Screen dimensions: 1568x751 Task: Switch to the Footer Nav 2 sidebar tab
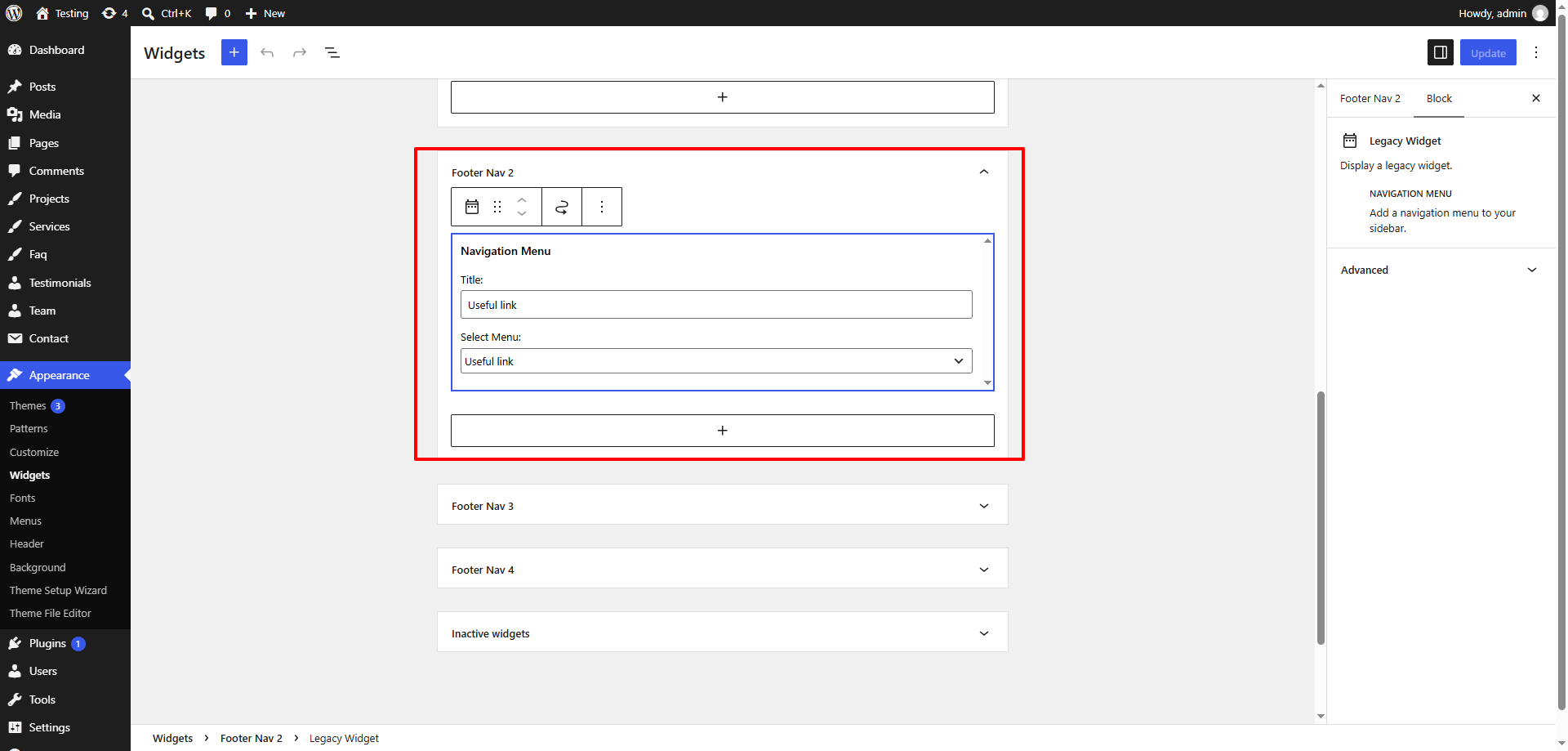tap(1370, 98)
